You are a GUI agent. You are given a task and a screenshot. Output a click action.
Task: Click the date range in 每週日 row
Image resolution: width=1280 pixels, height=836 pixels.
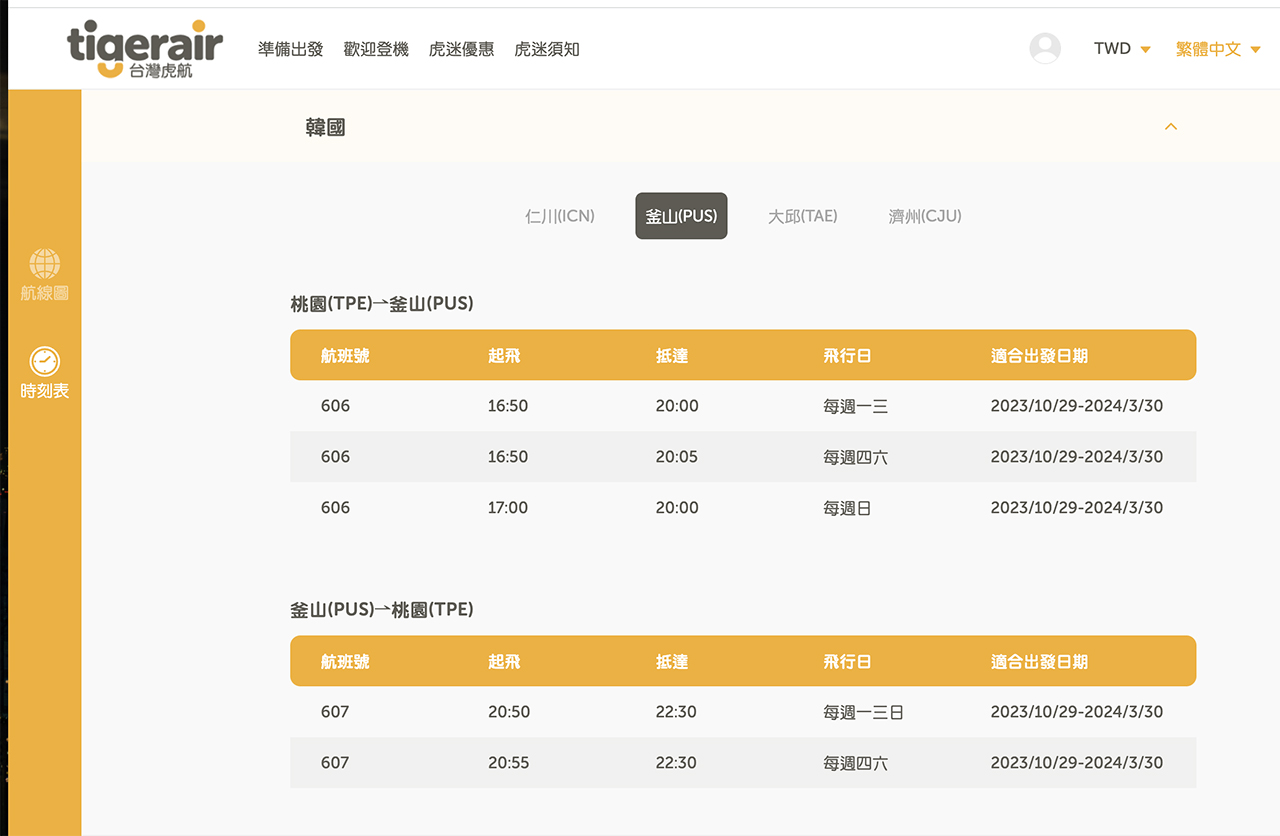coord(1077,507)
